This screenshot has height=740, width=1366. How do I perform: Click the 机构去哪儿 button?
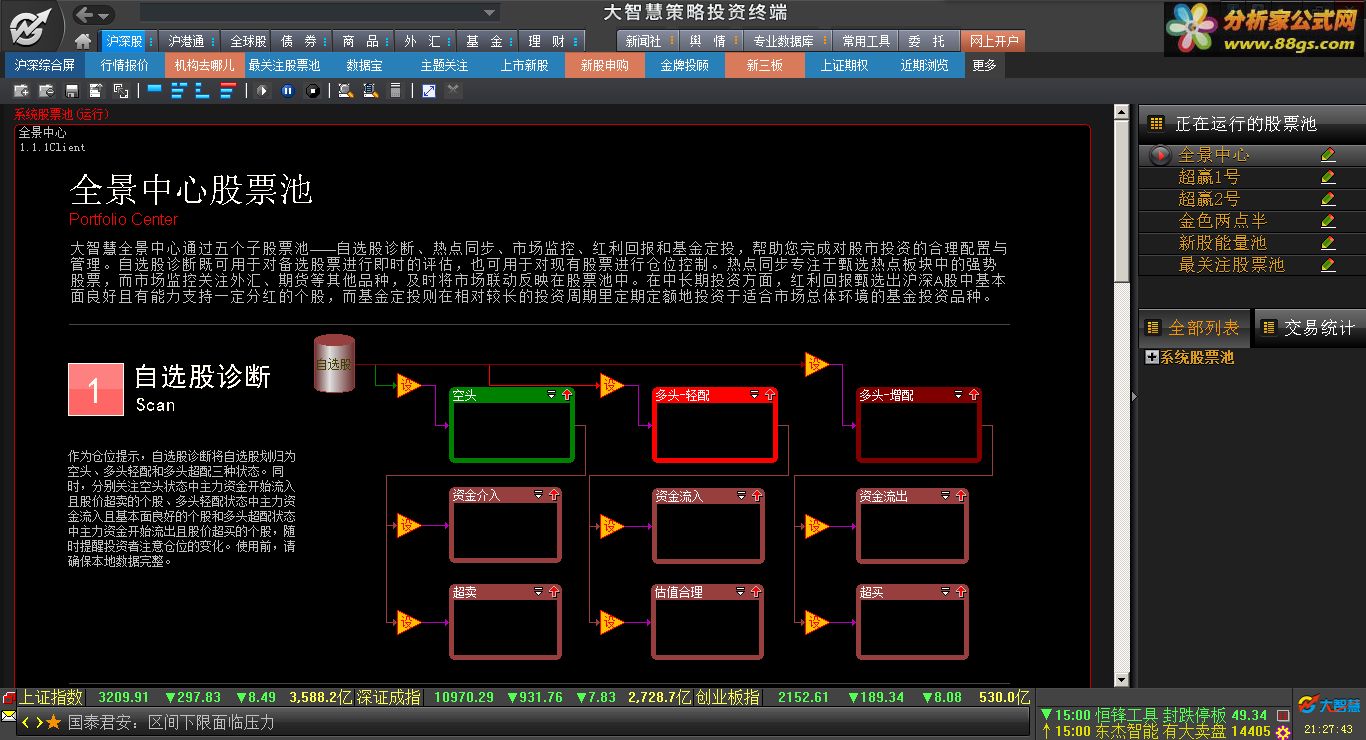pyautogui.click(x=204, y=65)
